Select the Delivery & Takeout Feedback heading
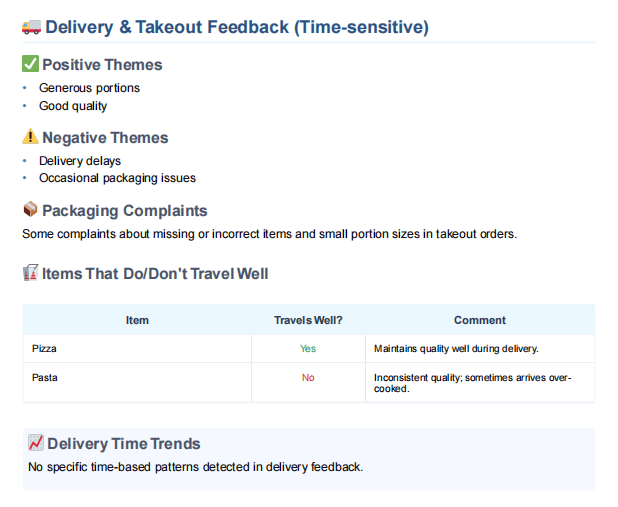618x507 pixels. point(237,27)
